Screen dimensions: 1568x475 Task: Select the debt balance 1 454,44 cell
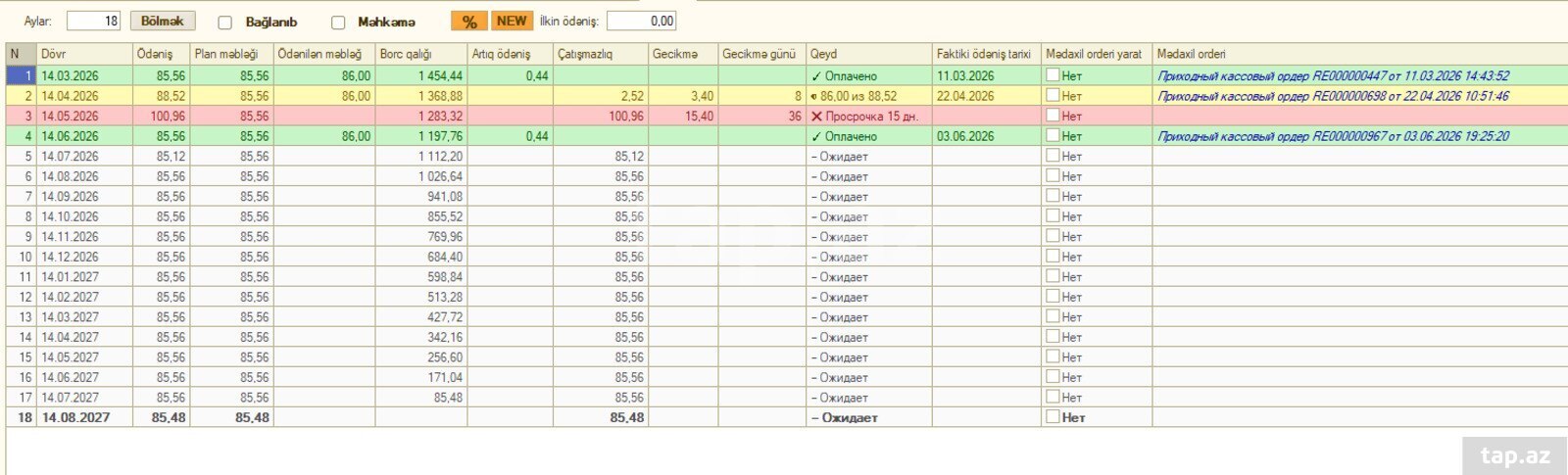coord(421,75)
